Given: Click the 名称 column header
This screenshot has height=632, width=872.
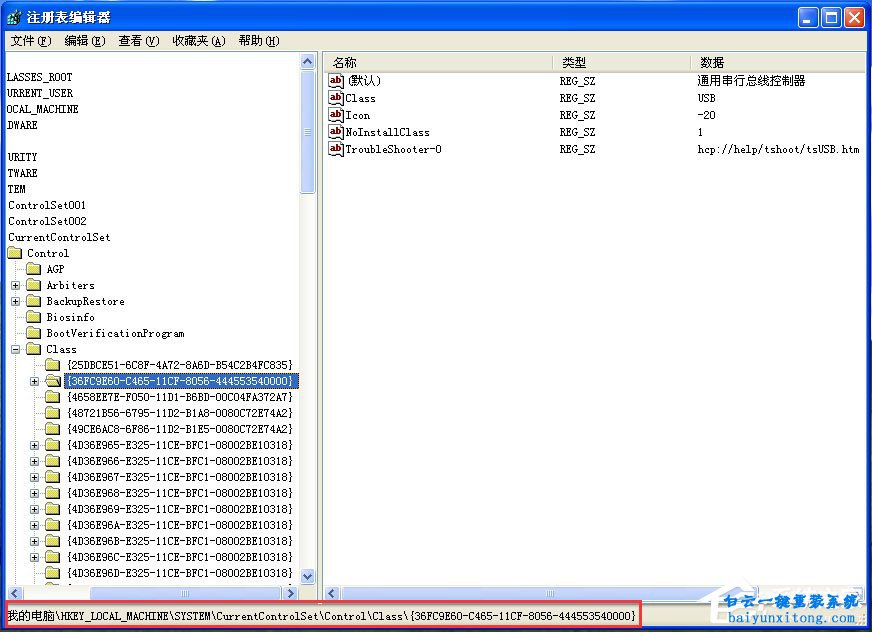Looking at the screenshot, I should [x=440, y=62].
